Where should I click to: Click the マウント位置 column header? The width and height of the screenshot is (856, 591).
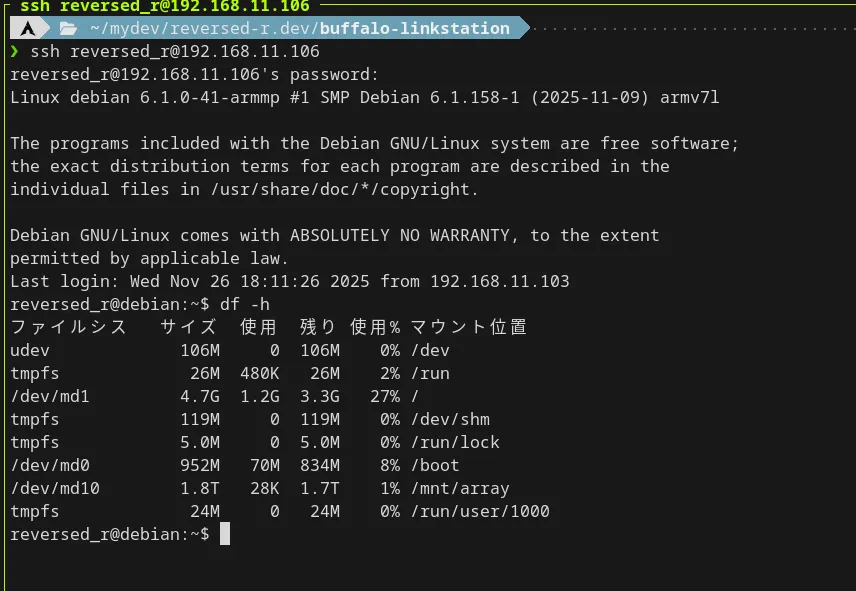(x=468, y=327)
